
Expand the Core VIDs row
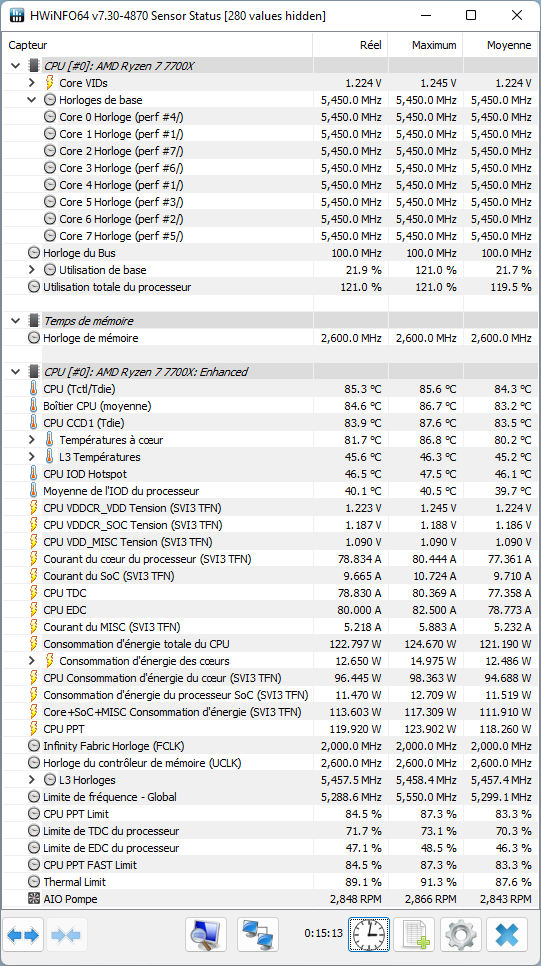pos(32,83)
